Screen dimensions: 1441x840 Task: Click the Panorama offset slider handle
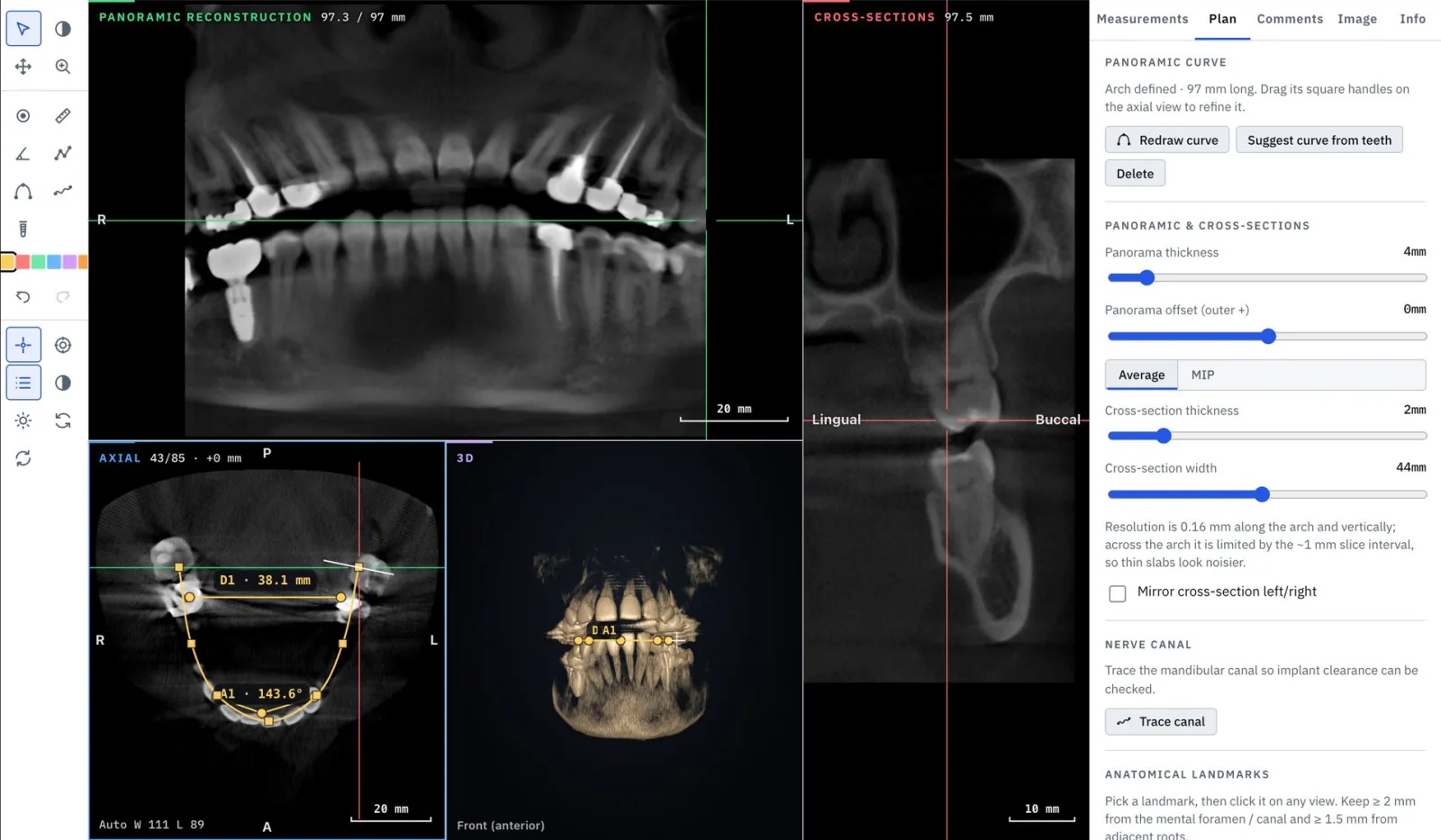coord(1268,337)
